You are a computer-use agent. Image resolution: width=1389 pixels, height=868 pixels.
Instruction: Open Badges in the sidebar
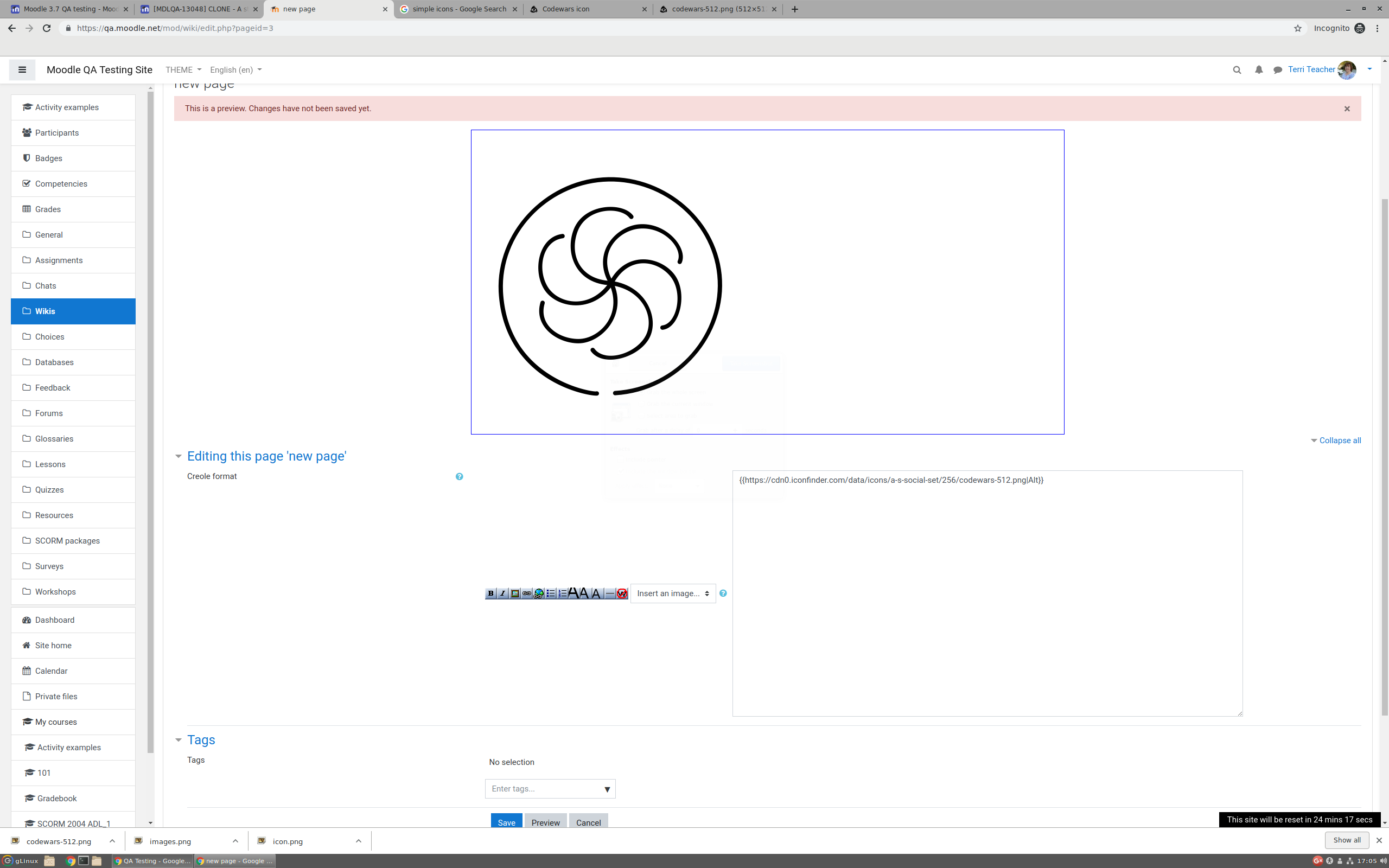[73, 158]
